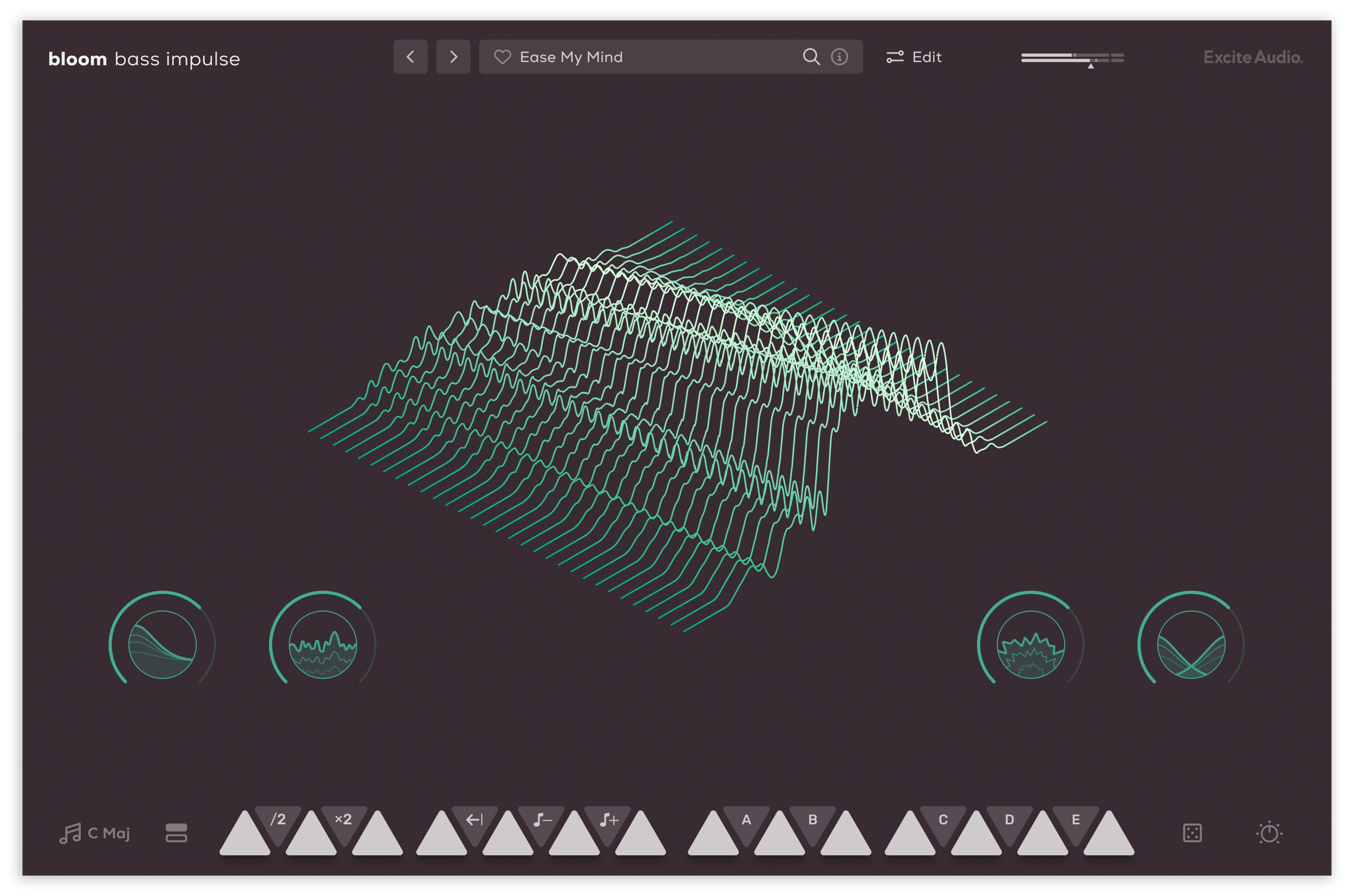Toggle the stacked layout icon beside C Maj
1354x896 pixels.
(176, 833)
